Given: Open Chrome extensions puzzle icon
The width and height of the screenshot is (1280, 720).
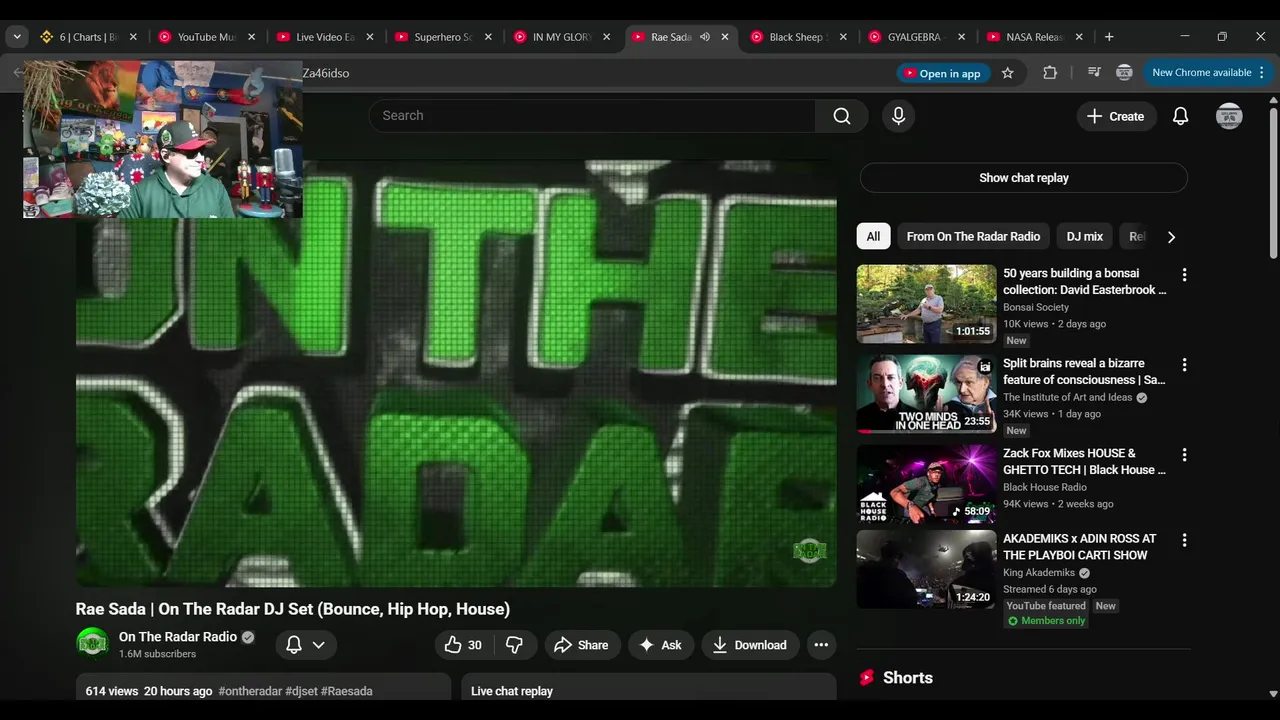Looking at the screenshot, I should pos(1049,73).
